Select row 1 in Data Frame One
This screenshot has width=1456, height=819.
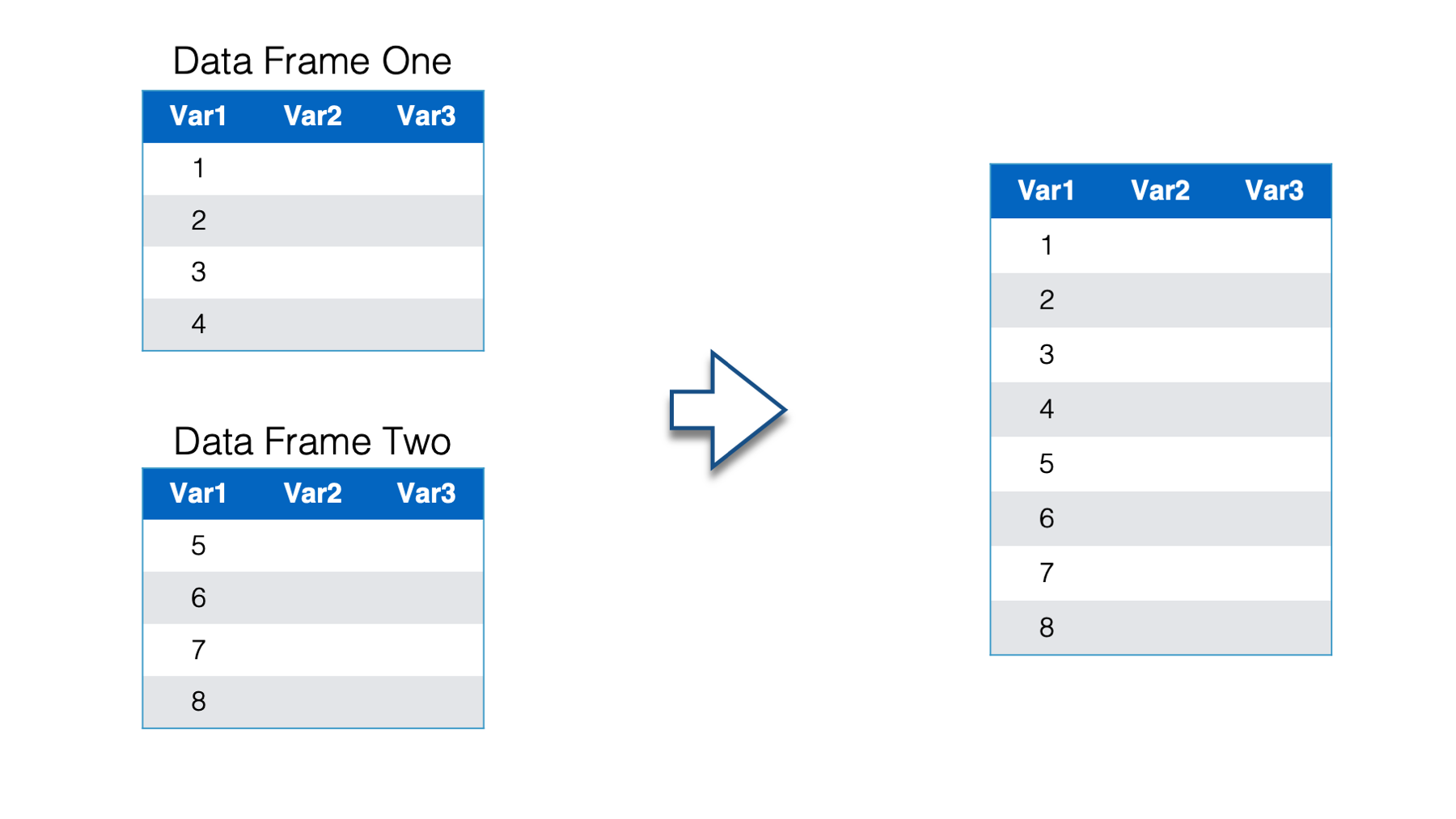313,169
